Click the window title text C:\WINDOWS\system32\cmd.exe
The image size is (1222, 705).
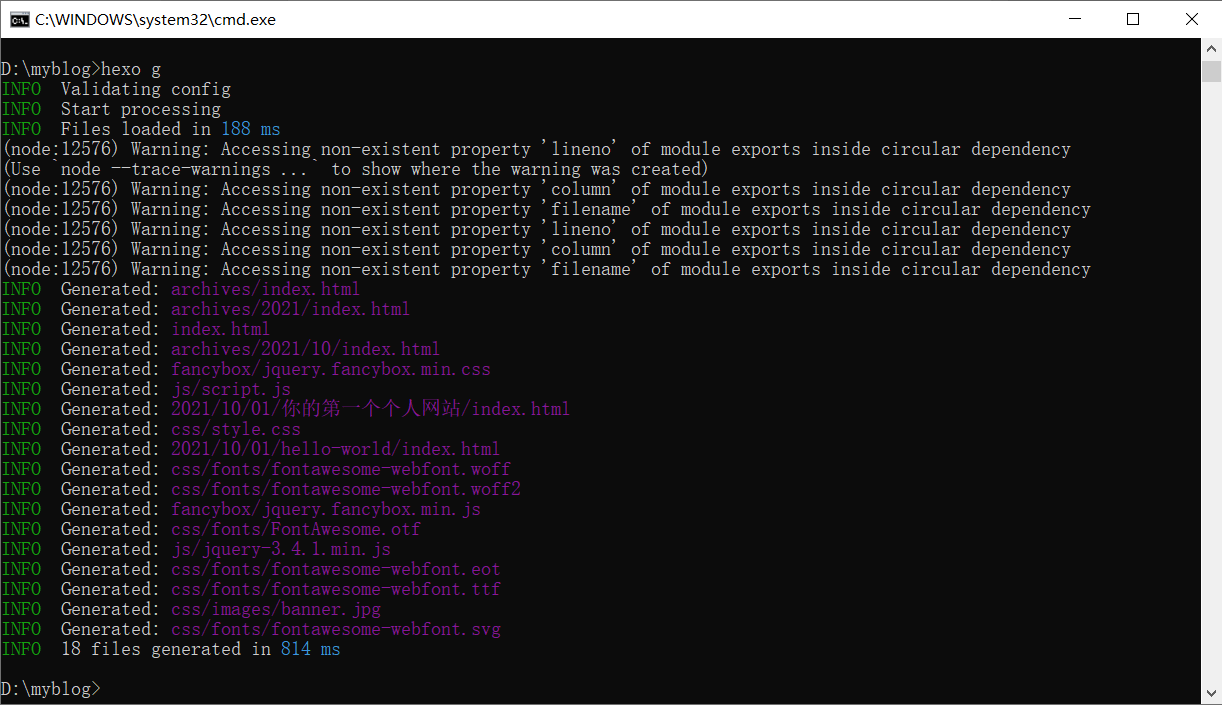point(155,19)
